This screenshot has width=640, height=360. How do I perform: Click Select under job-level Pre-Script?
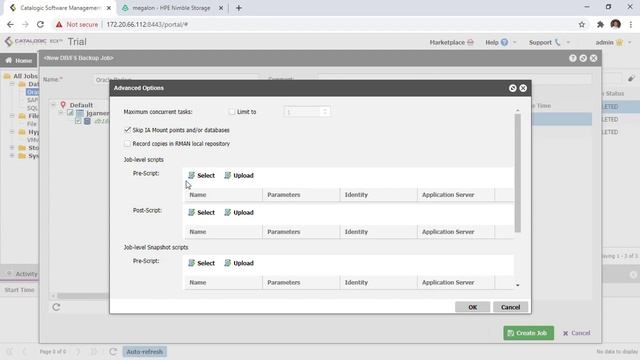coord(201,176)
